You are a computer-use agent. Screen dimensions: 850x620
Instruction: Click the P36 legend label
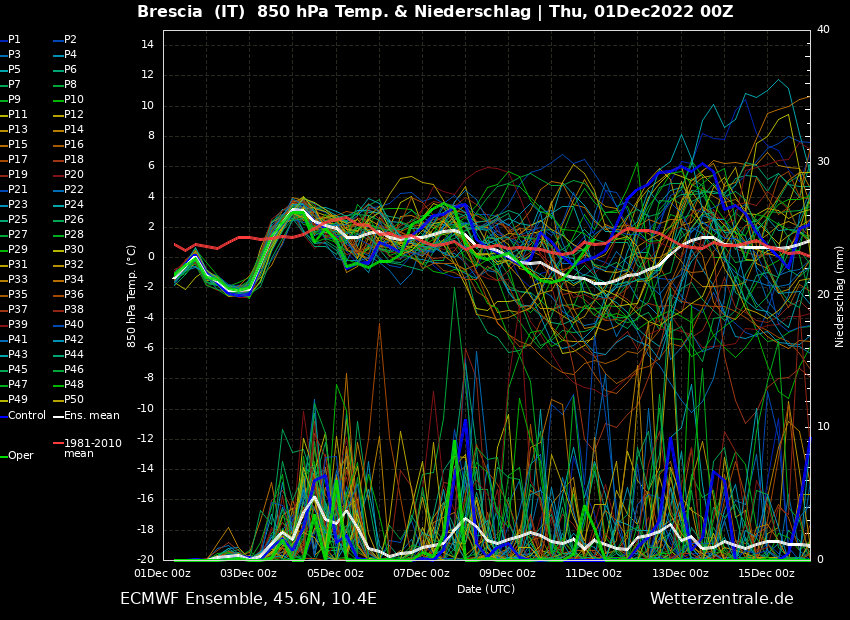pyautogui.click(x=74, y=295)
